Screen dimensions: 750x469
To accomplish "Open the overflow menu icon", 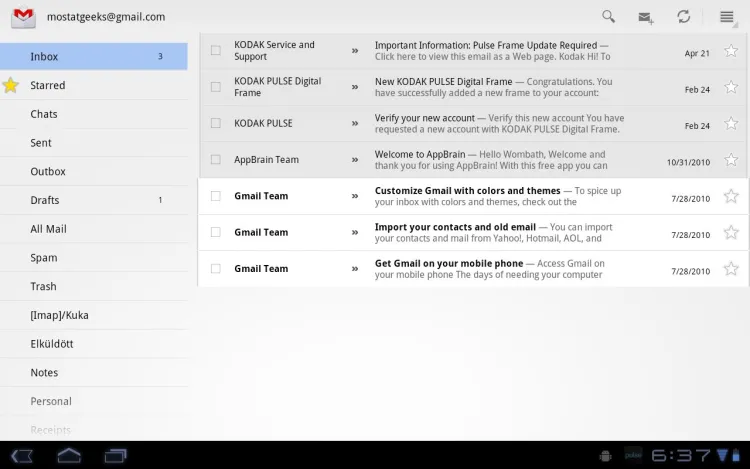I will 727,17.
